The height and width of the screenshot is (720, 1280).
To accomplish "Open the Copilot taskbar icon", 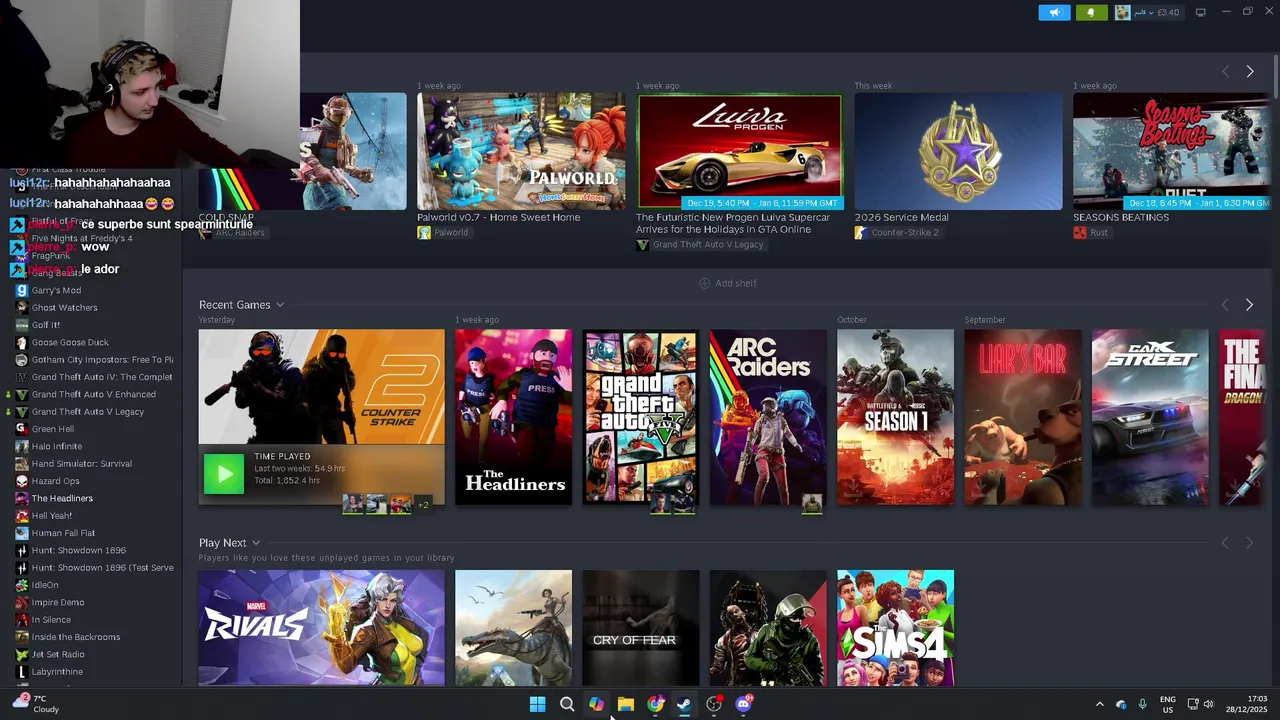I will 596,704.
